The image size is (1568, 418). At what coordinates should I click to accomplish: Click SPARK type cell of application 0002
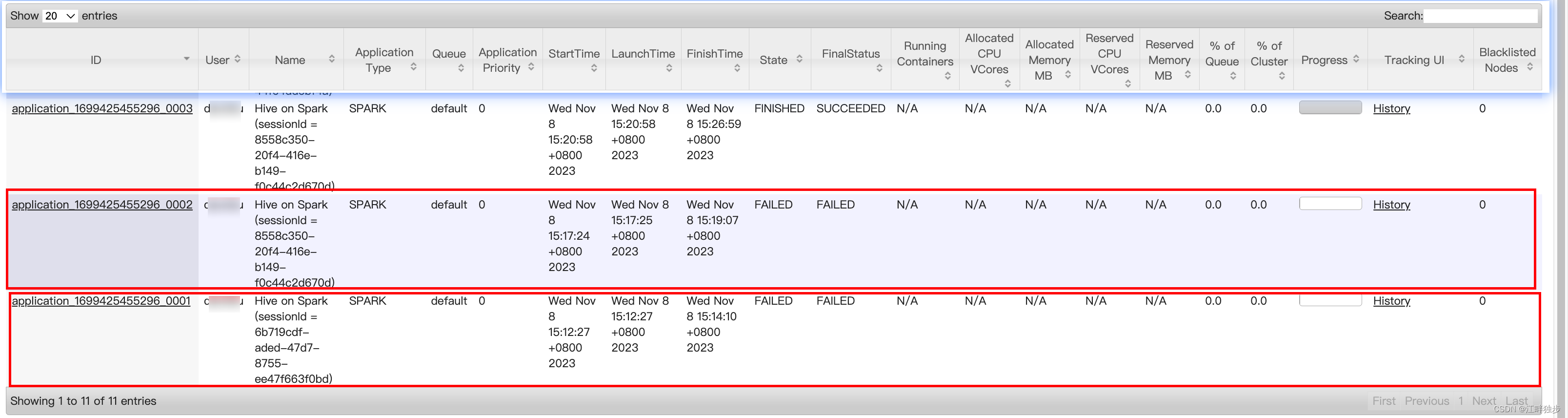point(367,205)
